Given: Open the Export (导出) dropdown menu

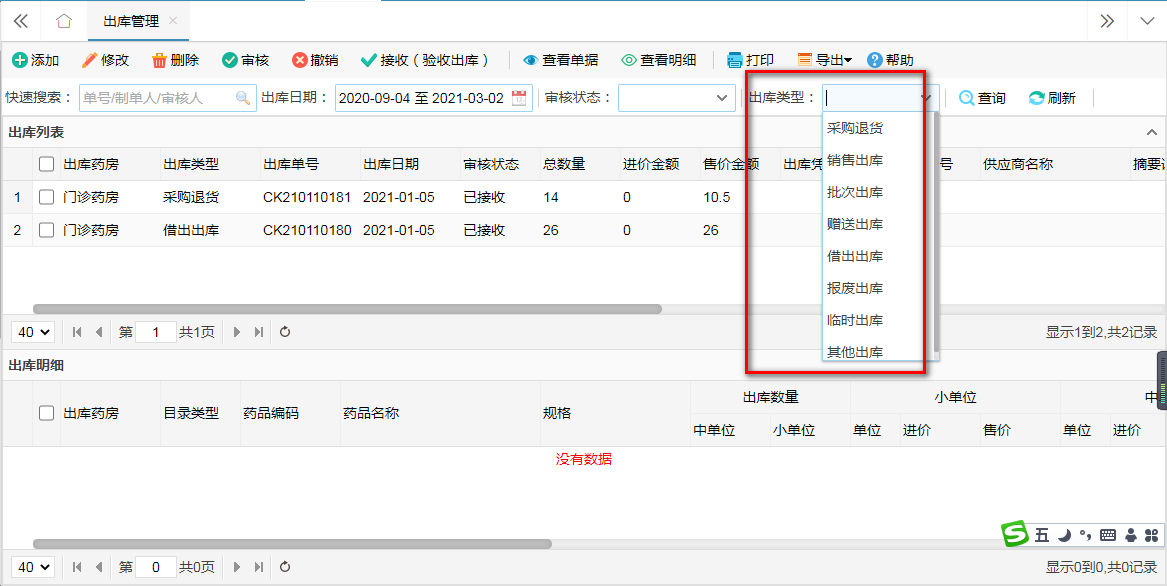Looking at the screenshot, I should (x=824, y=60).
